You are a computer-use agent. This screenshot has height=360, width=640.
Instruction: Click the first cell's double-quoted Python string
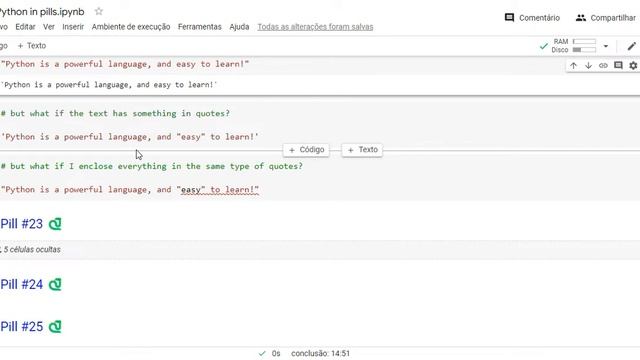125,64
